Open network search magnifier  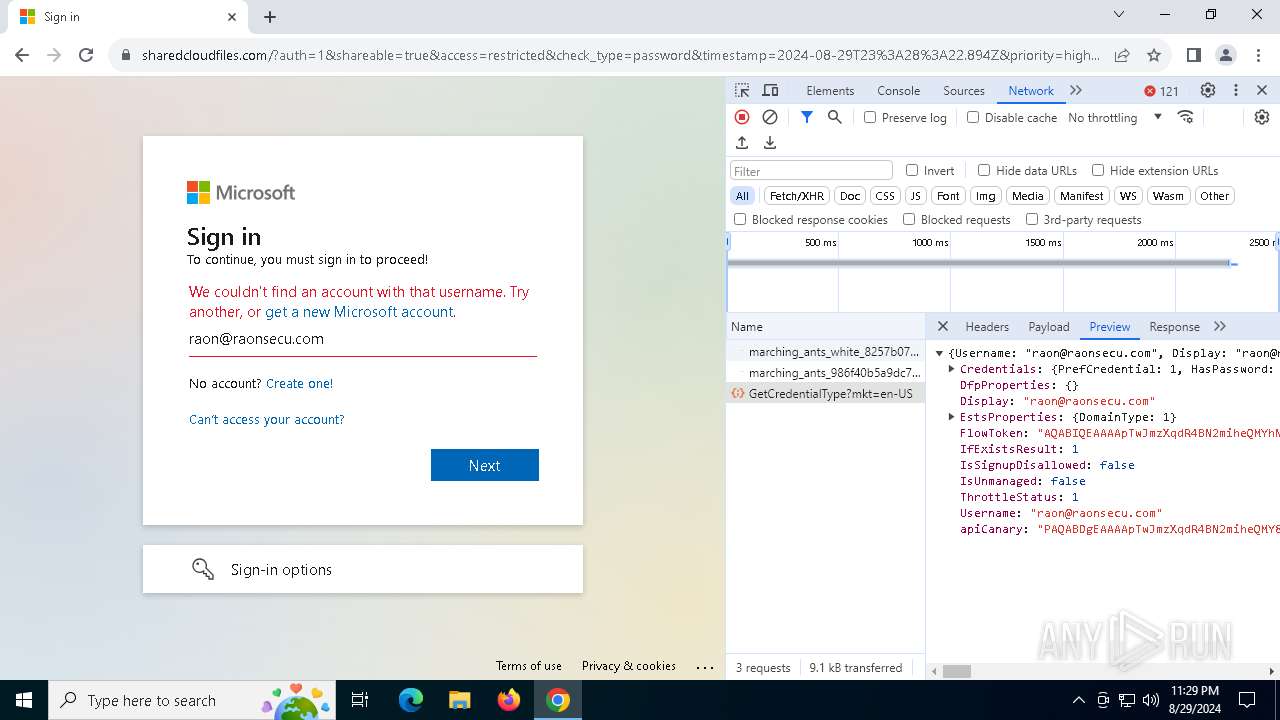835,117
